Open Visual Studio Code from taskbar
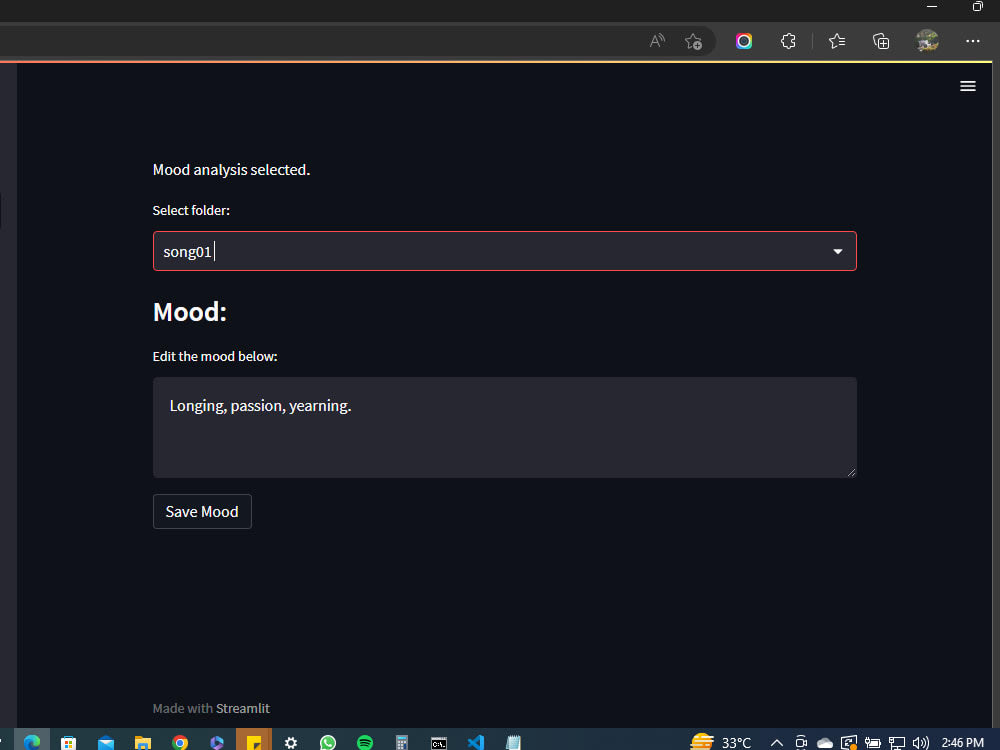 pos(476,742)
